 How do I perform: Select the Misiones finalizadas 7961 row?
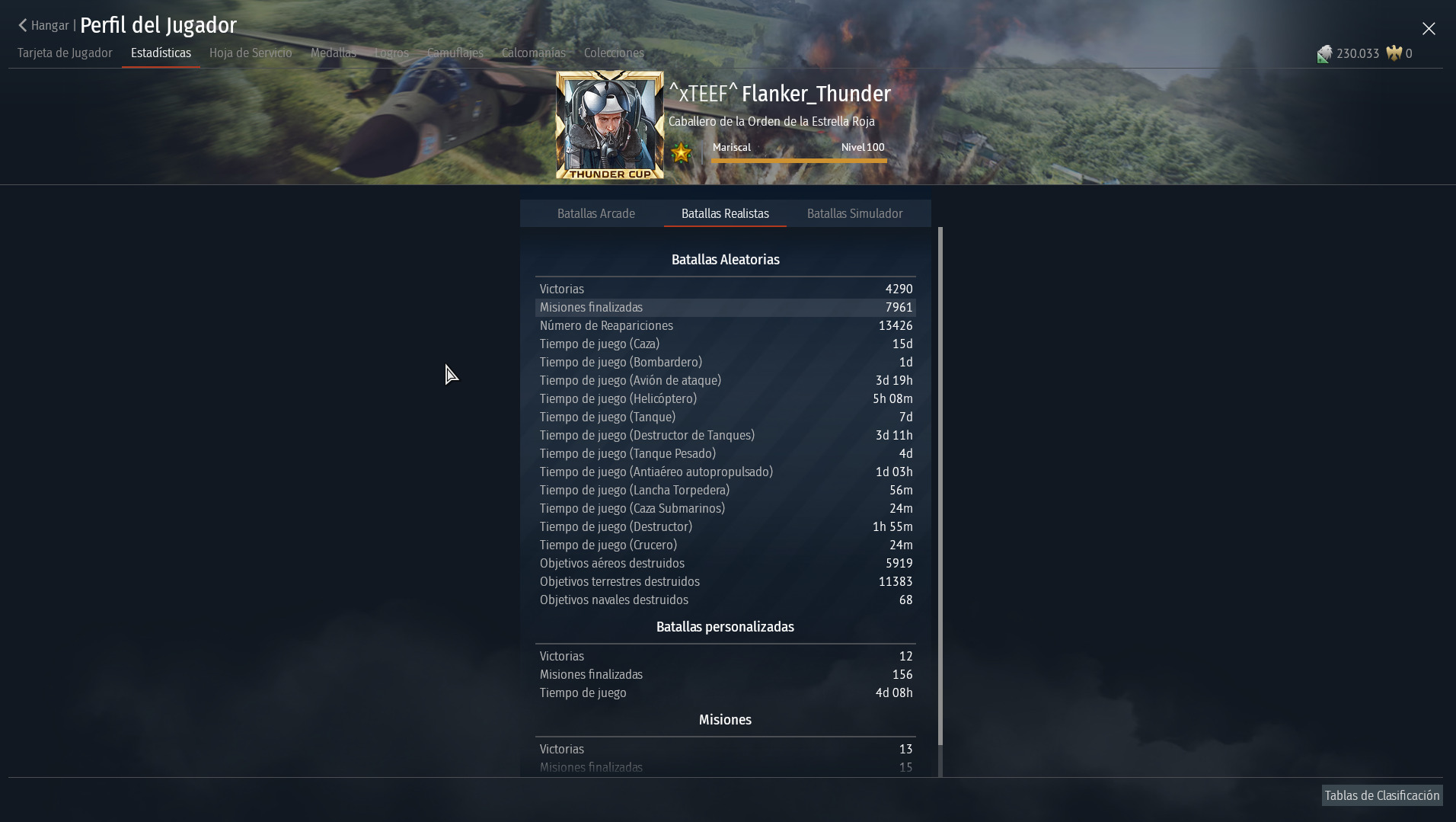726,308
